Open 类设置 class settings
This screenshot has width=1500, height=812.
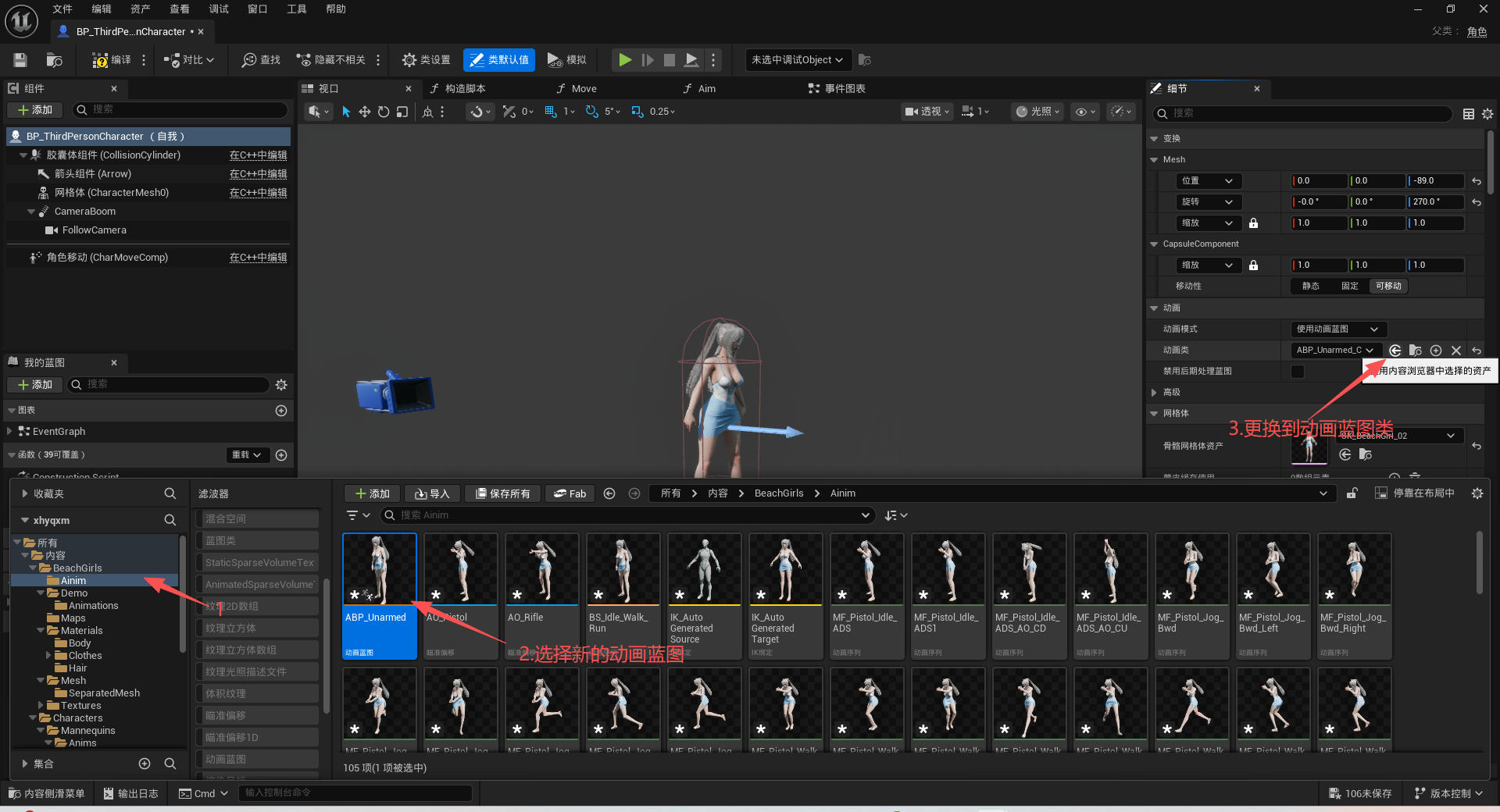[426, 60]
